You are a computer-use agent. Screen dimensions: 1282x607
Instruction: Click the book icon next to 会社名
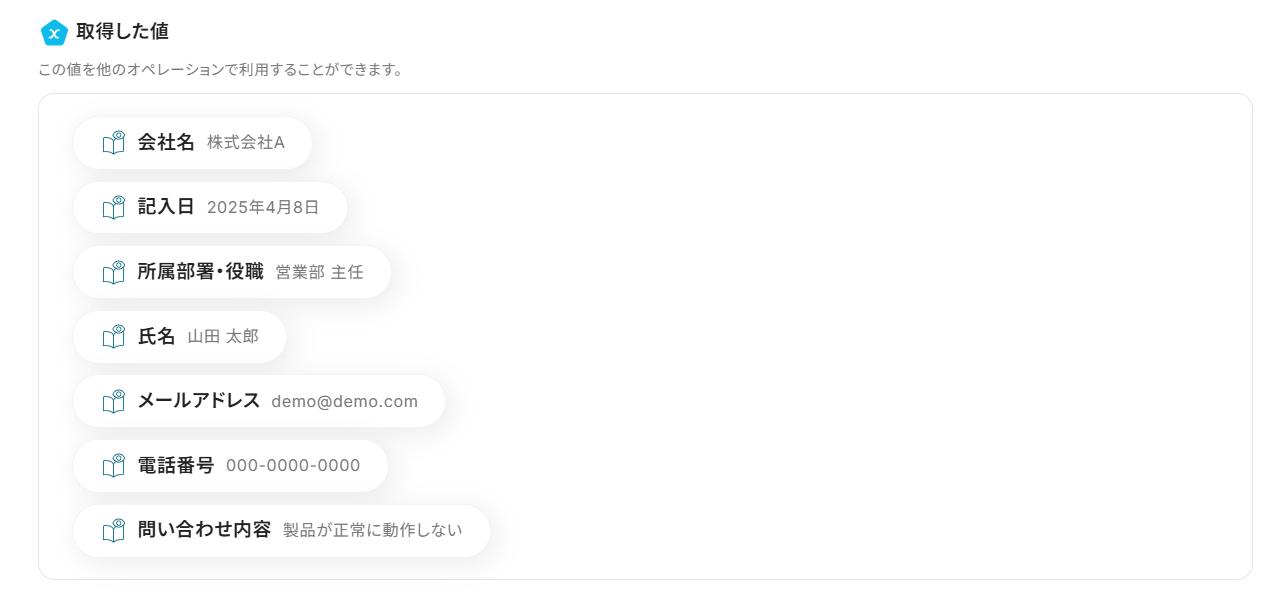tap(114, 142)
